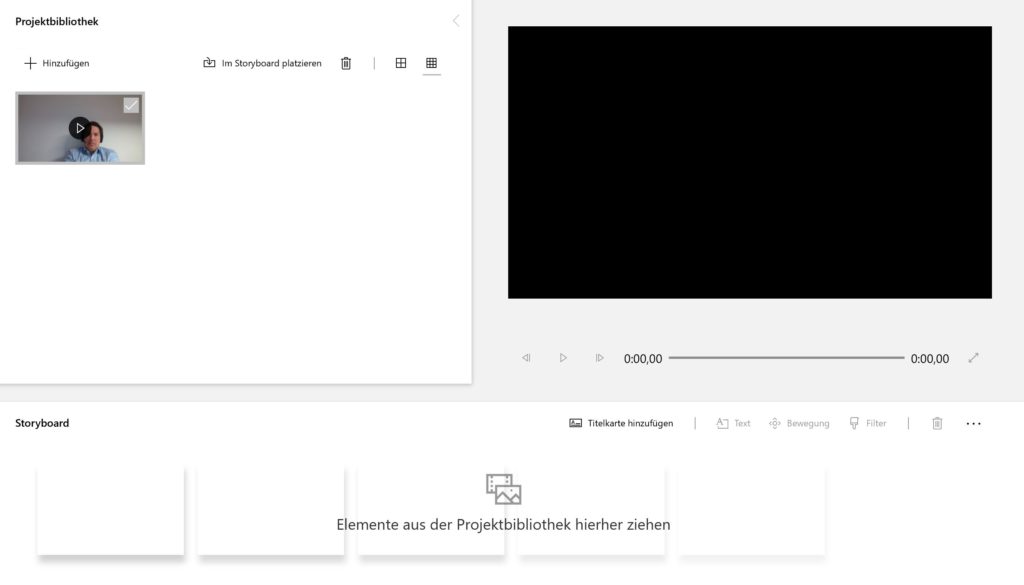Play the library video thumbnail preview
This screenshot has width=1024, height=585.
80,128
